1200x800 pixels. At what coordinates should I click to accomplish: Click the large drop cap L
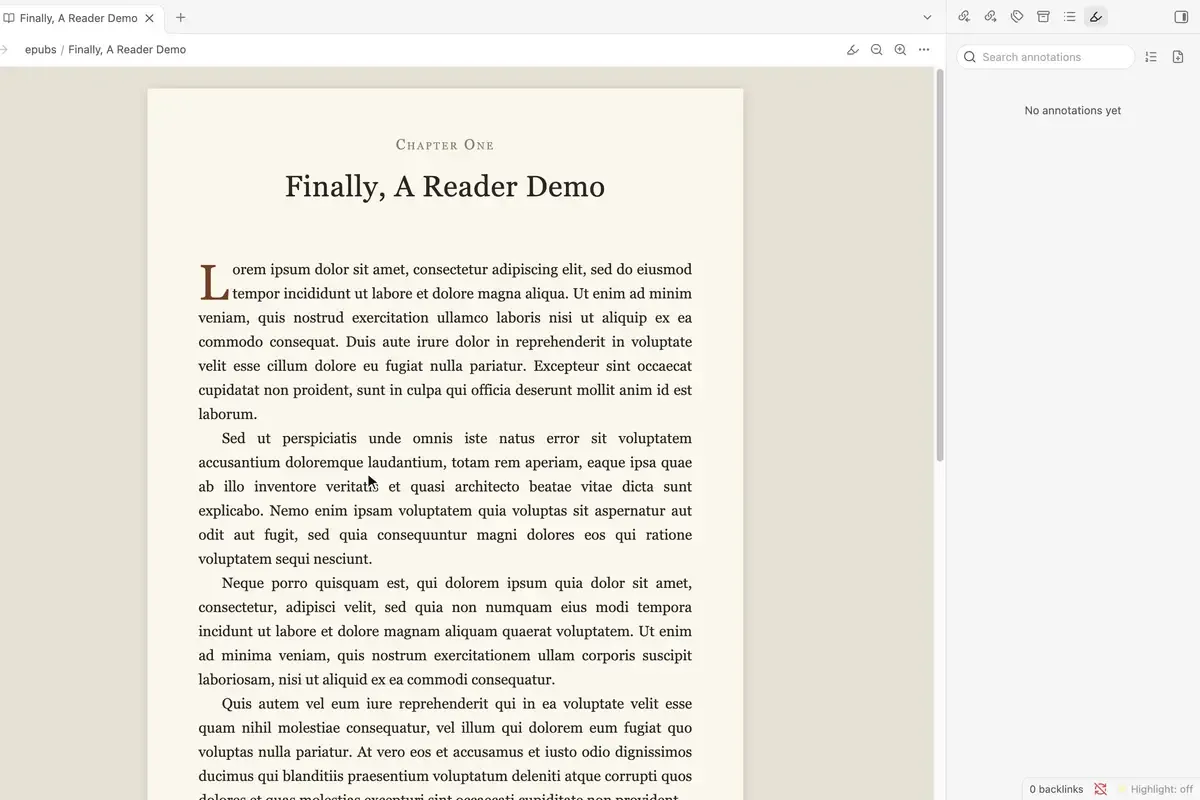click(x=214, y=283)
